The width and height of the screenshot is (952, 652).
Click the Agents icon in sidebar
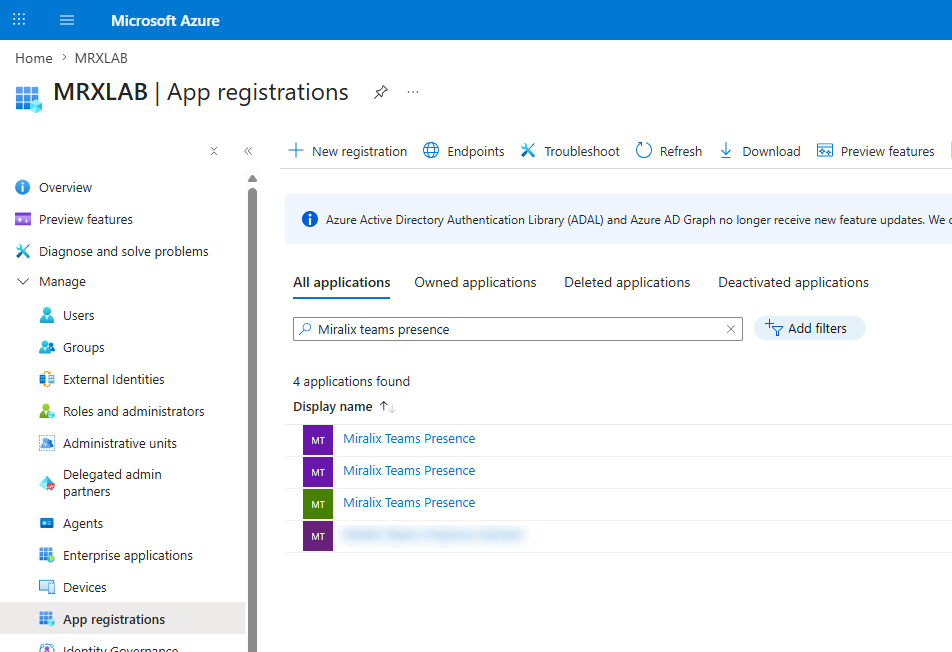click(47, 523)
